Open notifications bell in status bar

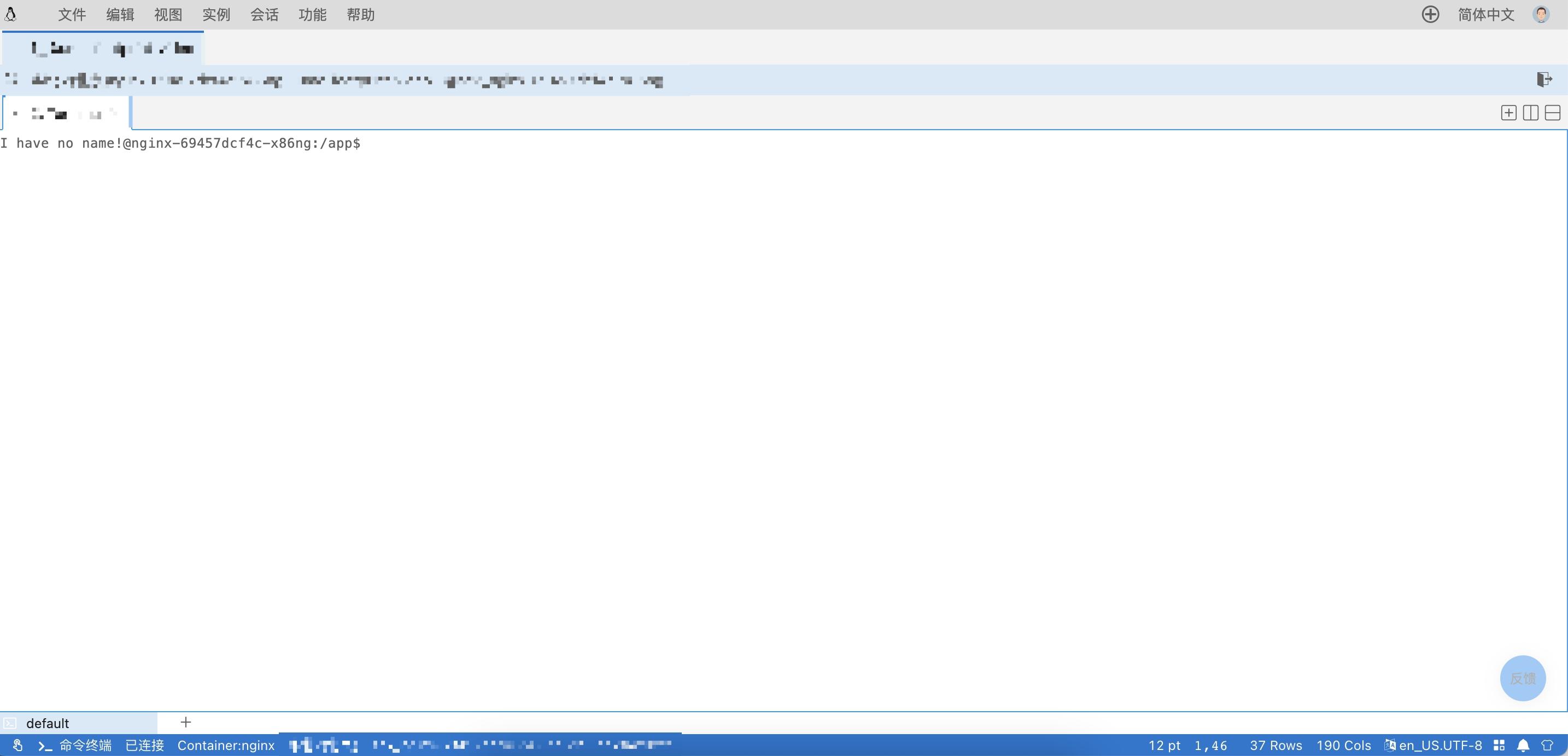point(1523,745)
